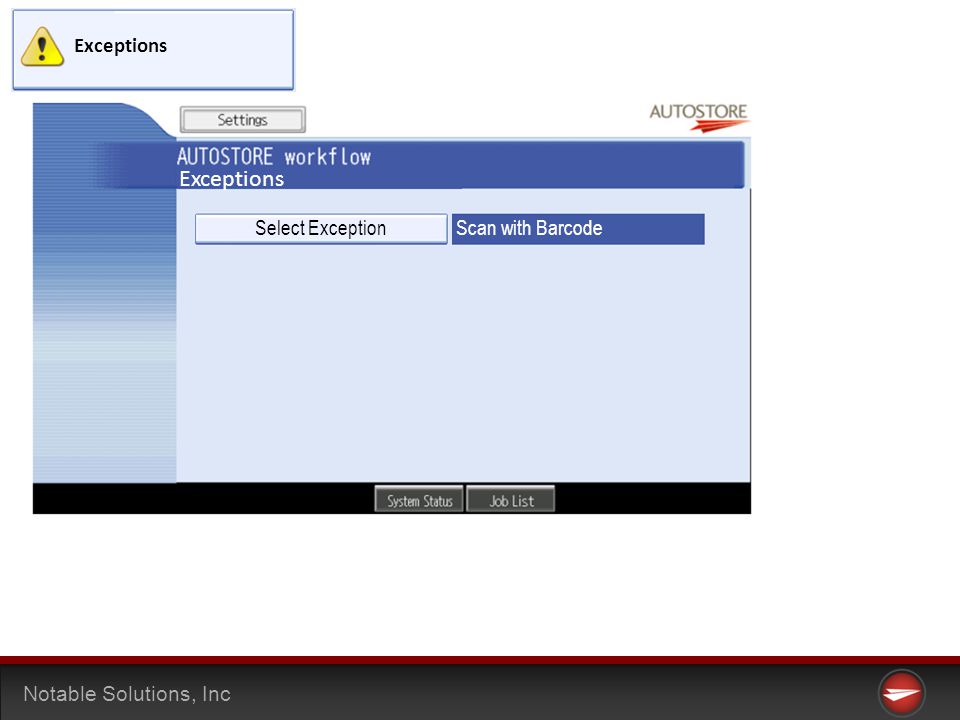Click the Select Exception button
The image size is (960, 720).
[x=321, y=228]
